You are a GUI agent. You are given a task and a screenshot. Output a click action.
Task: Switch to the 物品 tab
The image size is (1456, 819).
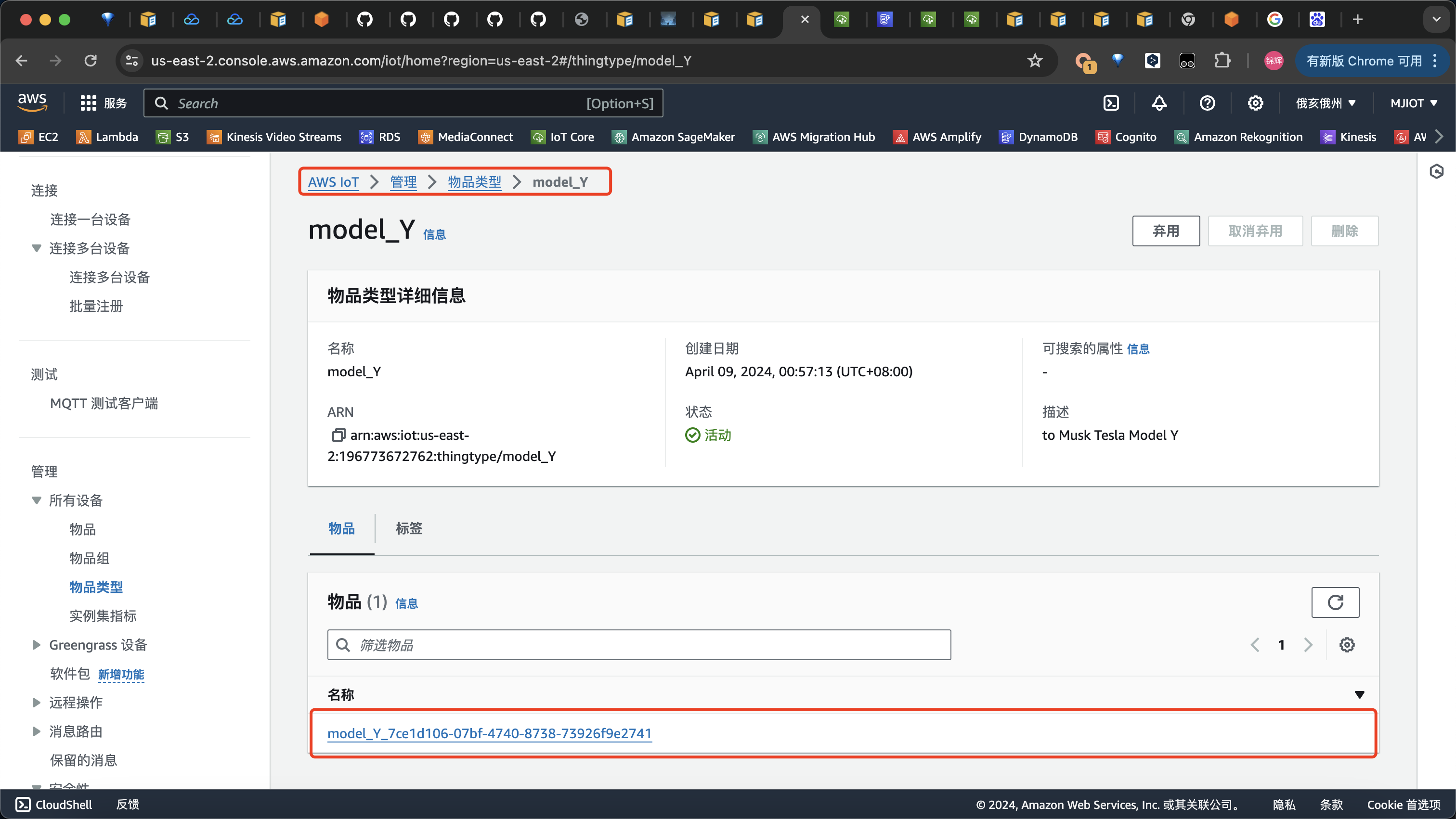click(x=341, y=528)
